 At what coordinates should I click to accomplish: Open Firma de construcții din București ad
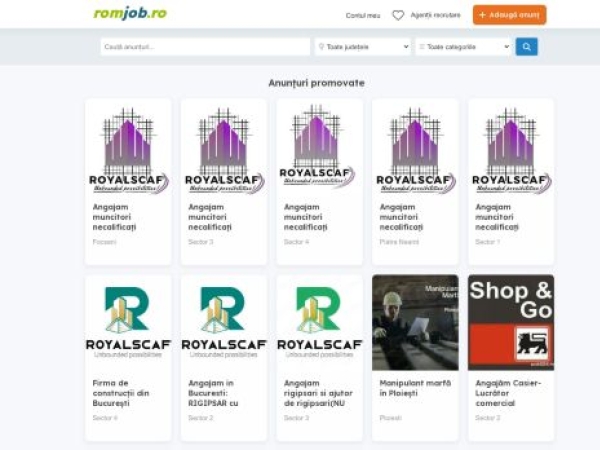coord(121,393)
